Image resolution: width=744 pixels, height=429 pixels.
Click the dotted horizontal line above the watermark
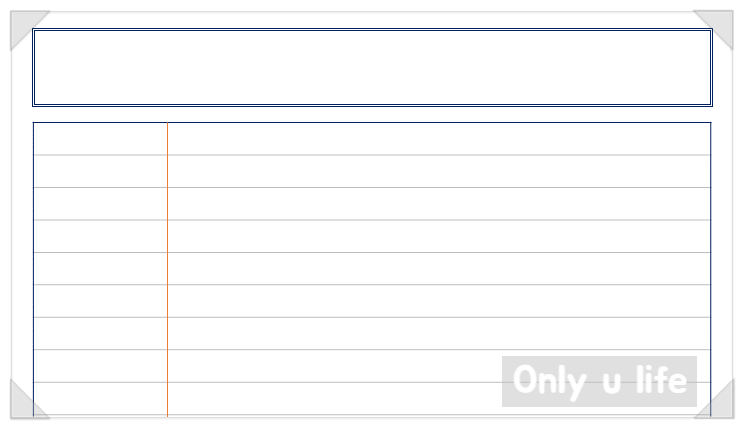point(372,350)
